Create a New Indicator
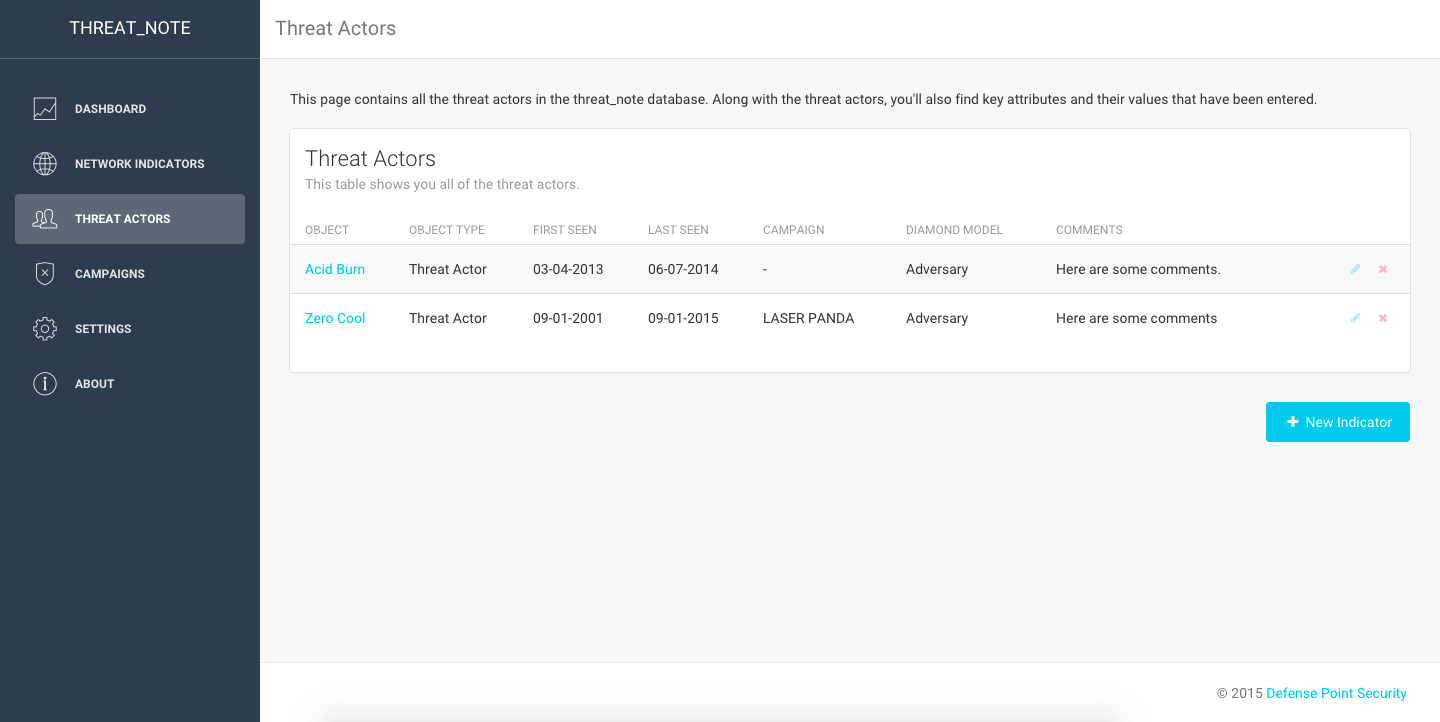 click(x=1338, y=422)
